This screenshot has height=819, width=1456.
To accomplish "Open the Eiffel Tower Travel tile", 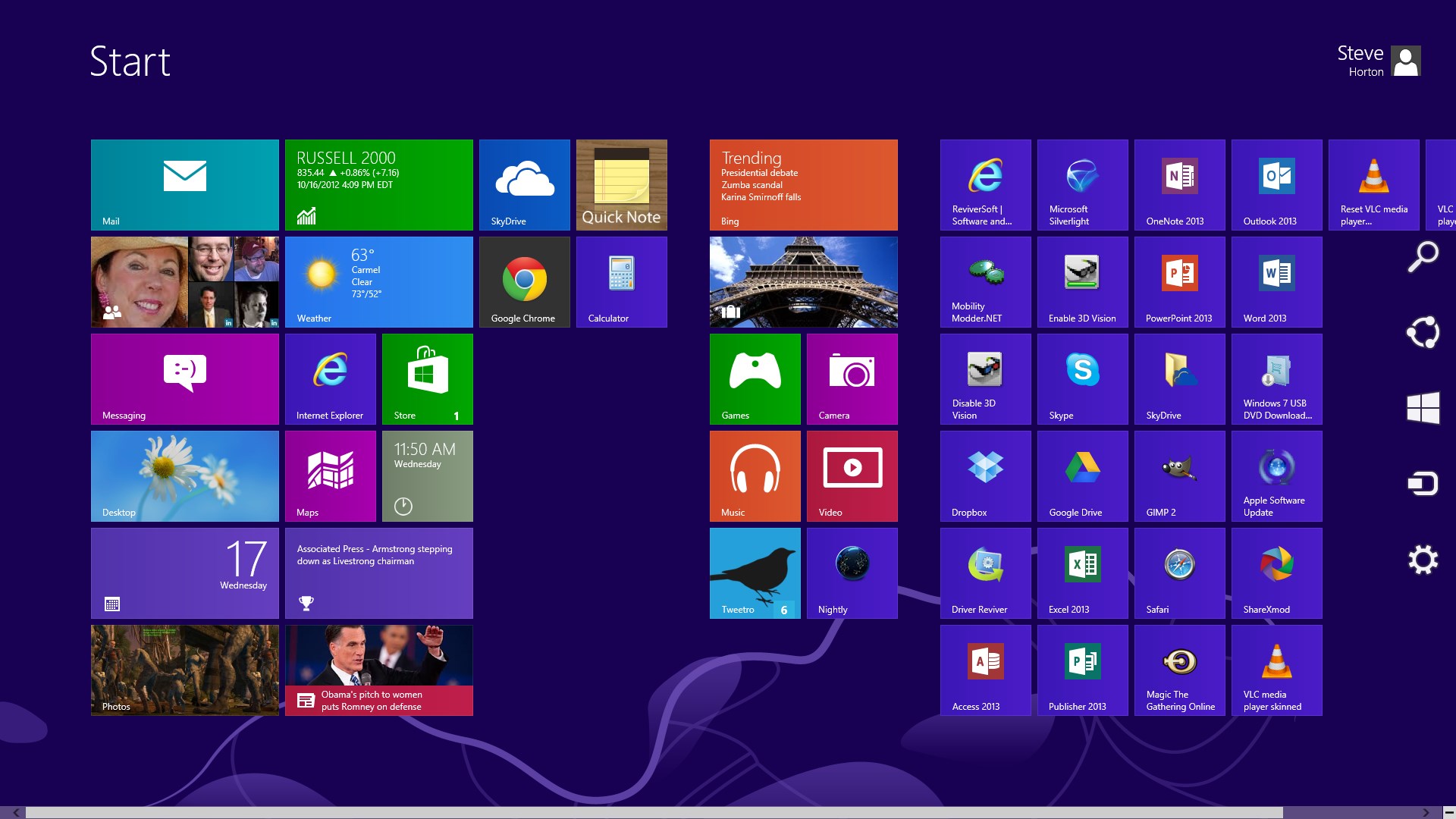I will click(804, 282).
